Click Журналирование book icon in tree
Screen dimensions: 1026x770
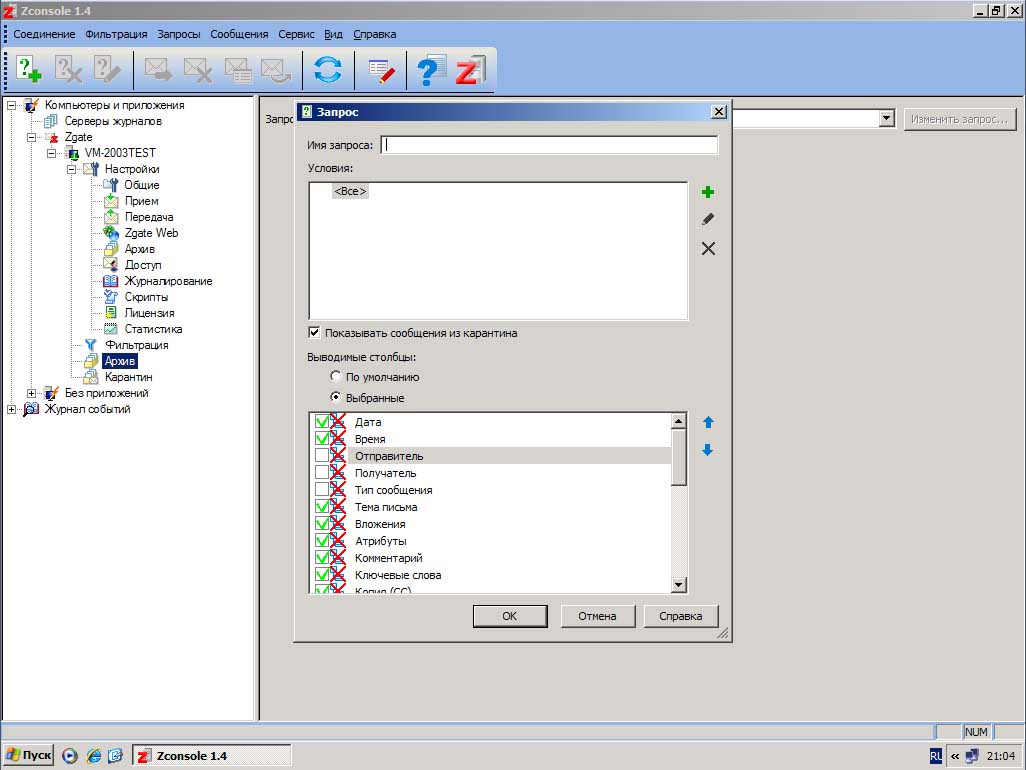[x=111, y=281]
